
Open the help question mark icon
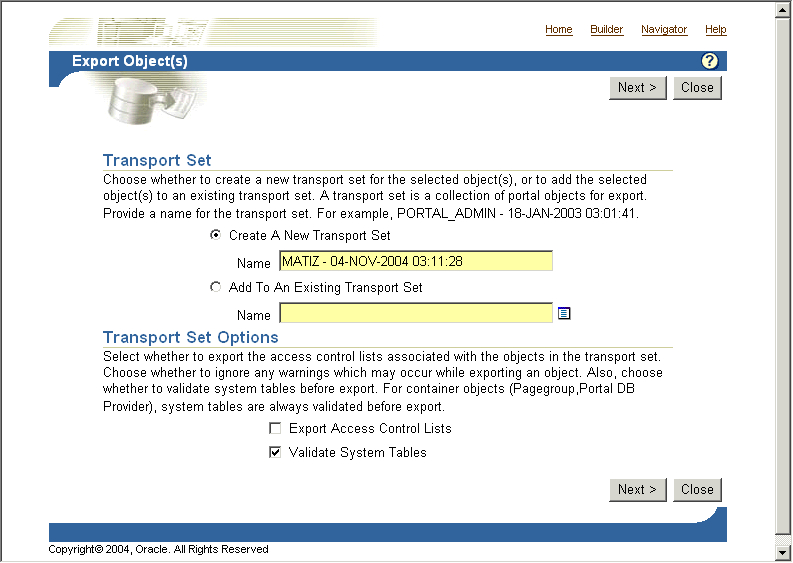pyautogui.click(x=709, y=61)
